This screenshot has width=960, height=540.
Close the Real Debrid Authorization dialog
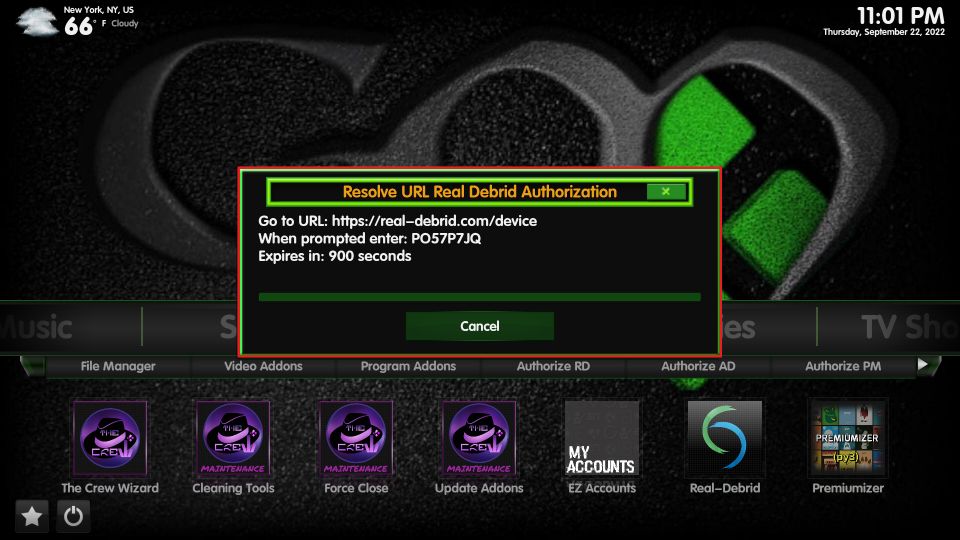click(x=666, y=192)
